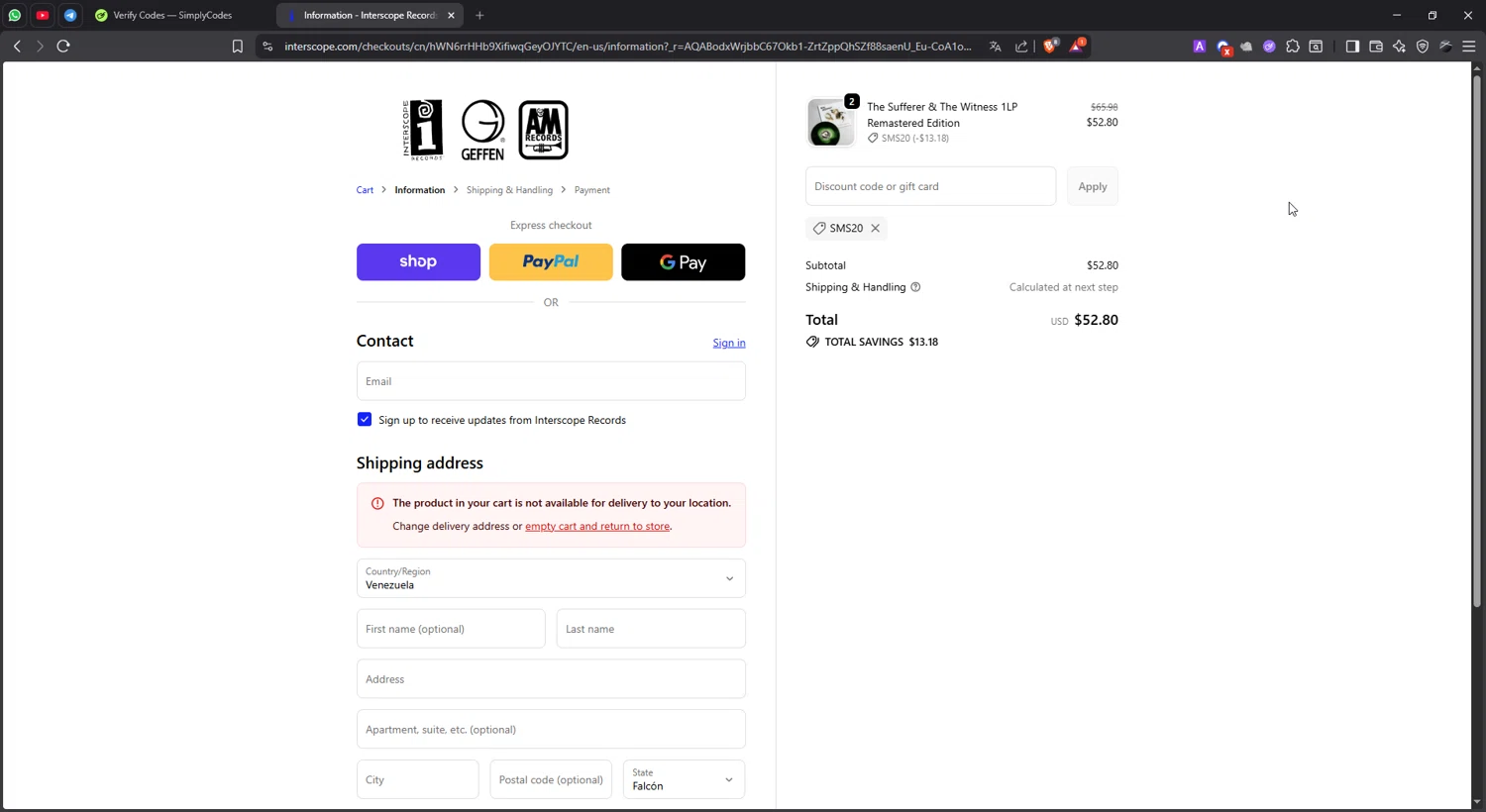View site settings icon in address bar

267,46
